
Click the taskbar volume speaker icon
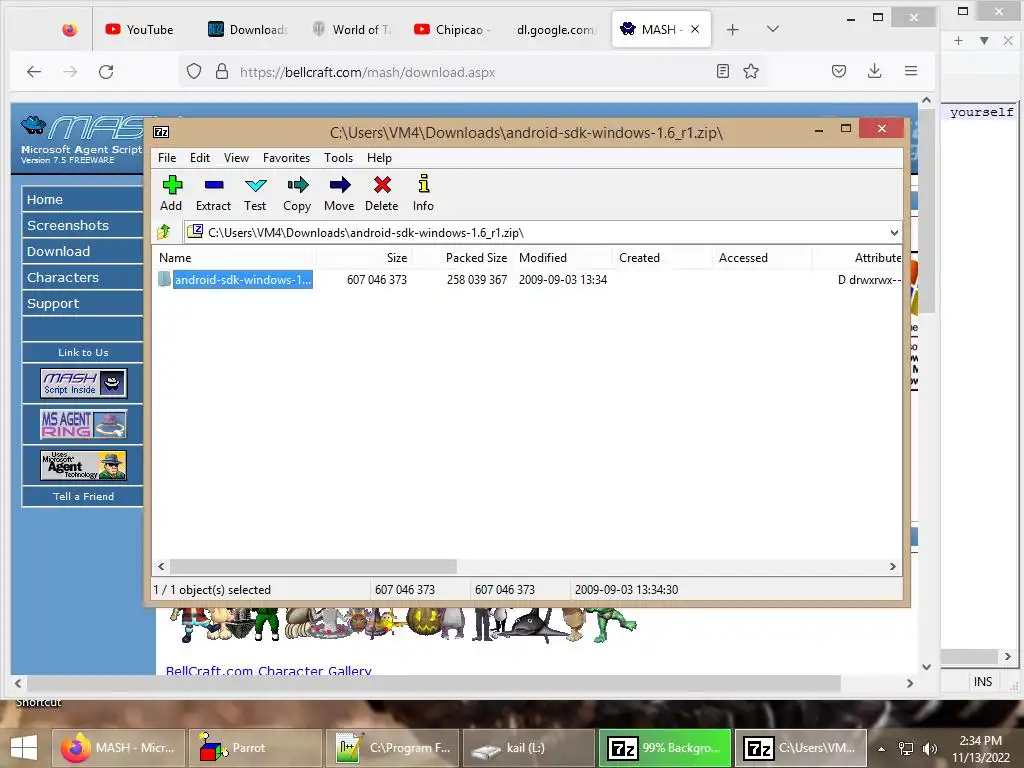click(x=930, y=748)
